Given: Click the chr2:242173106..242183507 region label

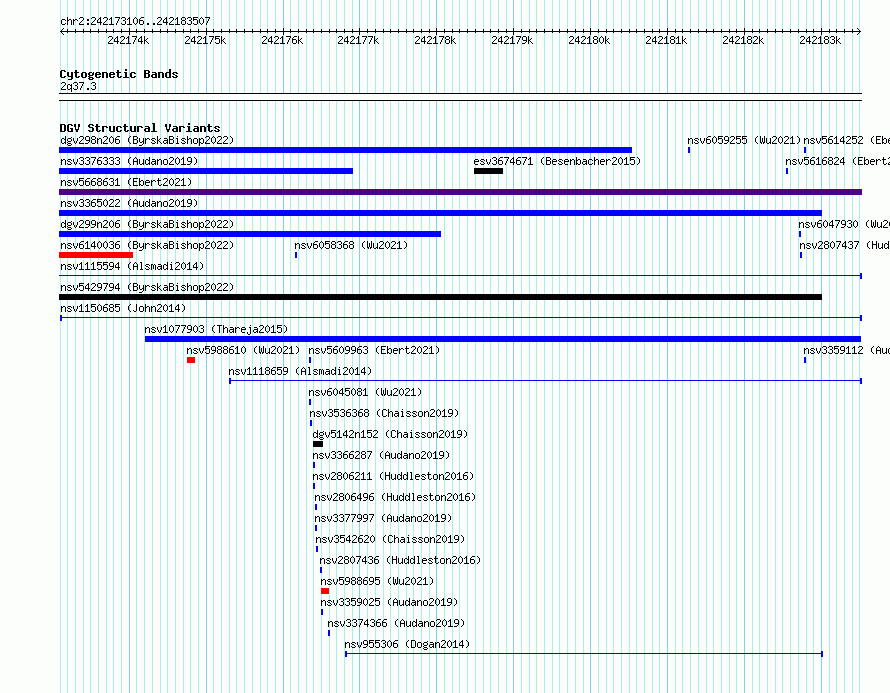Looking at the screenshot, I should pos(135,21).
